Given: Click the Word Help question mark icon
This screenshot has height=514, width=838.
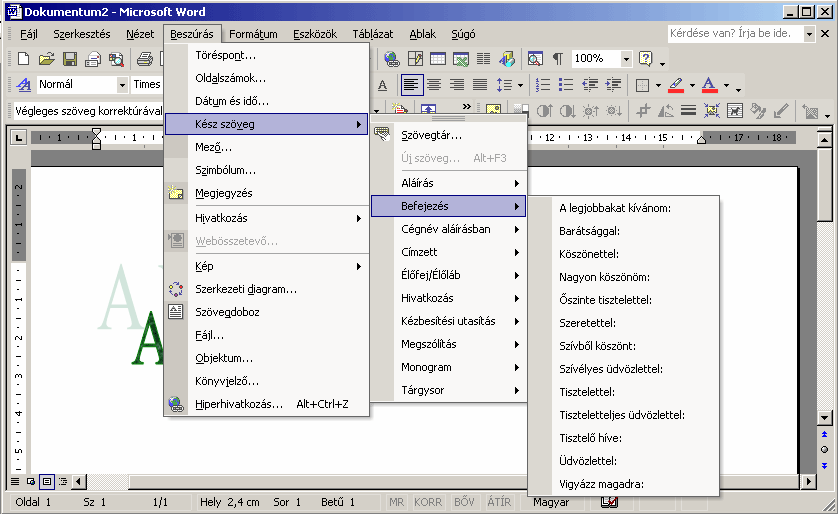Looking at the screenshot, I should tap(646, 59).
